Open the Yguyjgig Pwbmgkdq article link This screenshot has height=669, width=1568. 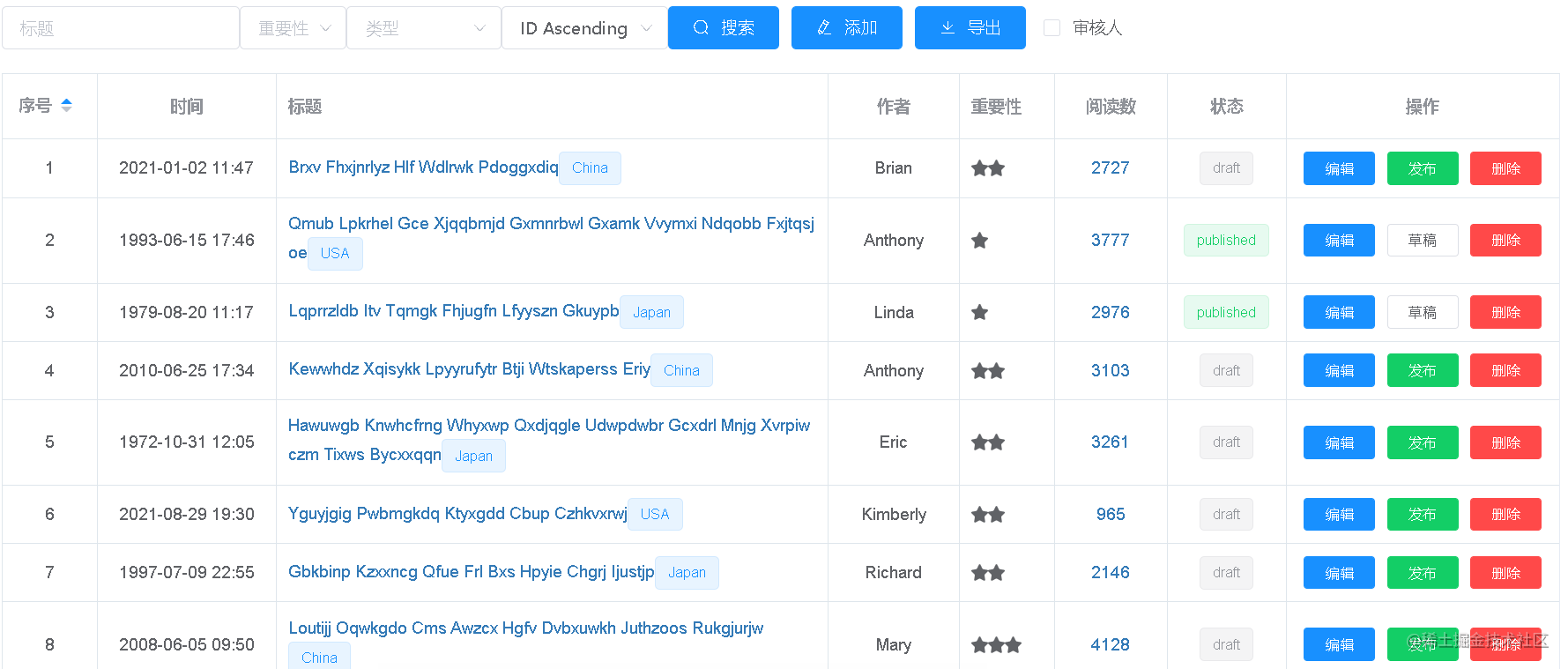point(457,514)
